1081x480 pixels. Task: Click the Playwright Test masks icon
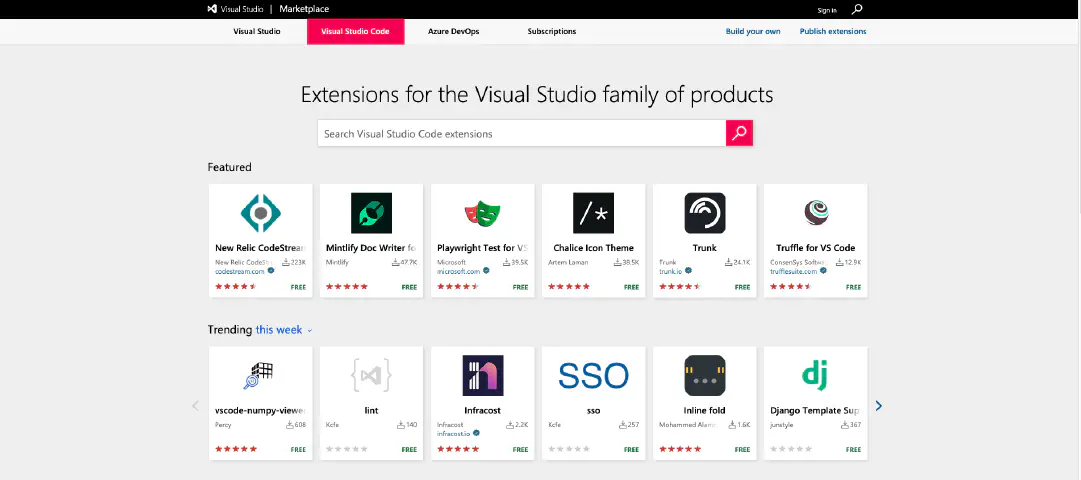point(482,213)
